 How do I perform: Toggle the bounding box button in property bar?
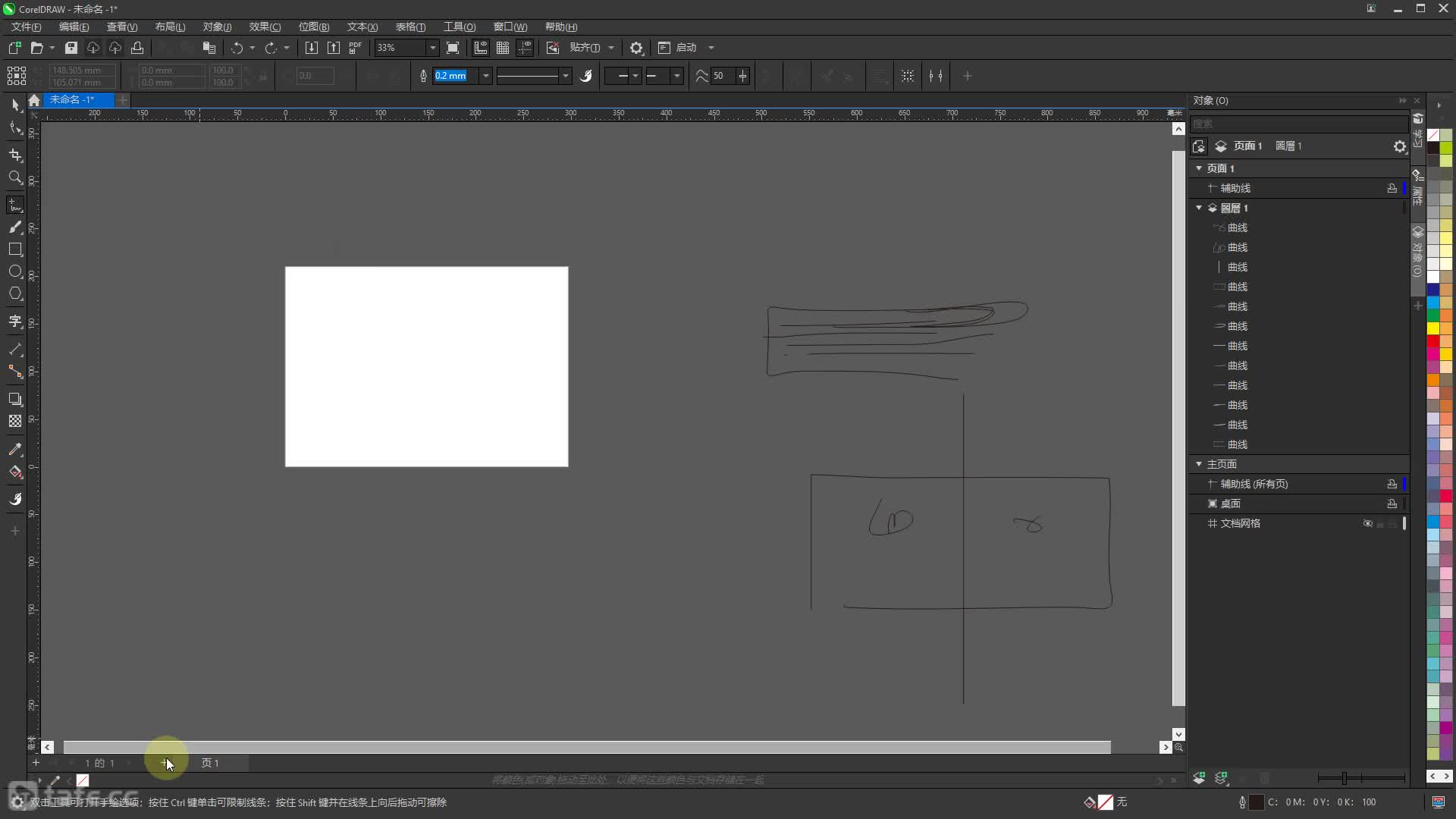click(x=908, y=76)
